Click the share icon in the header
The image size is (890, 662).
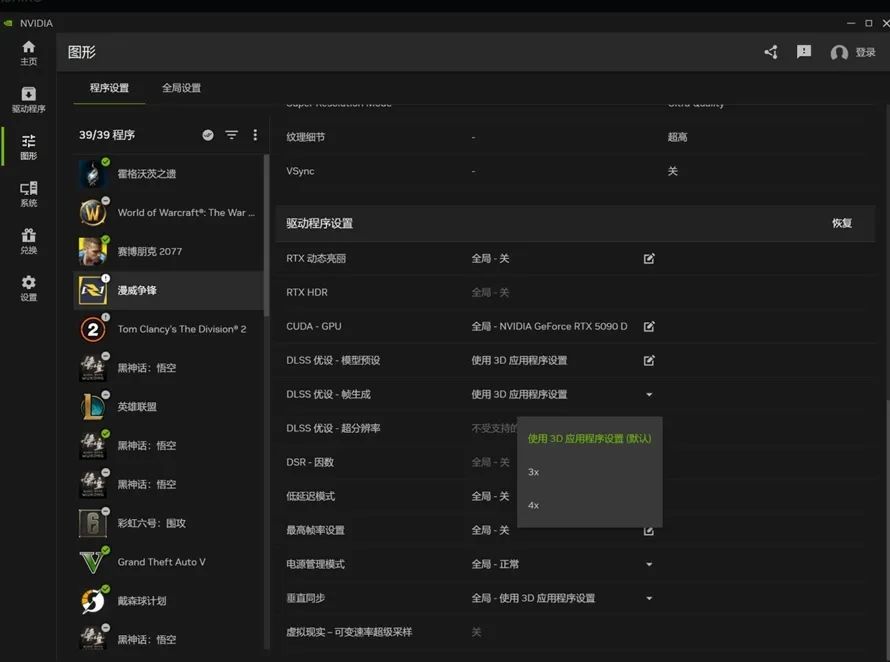[771, 52]
